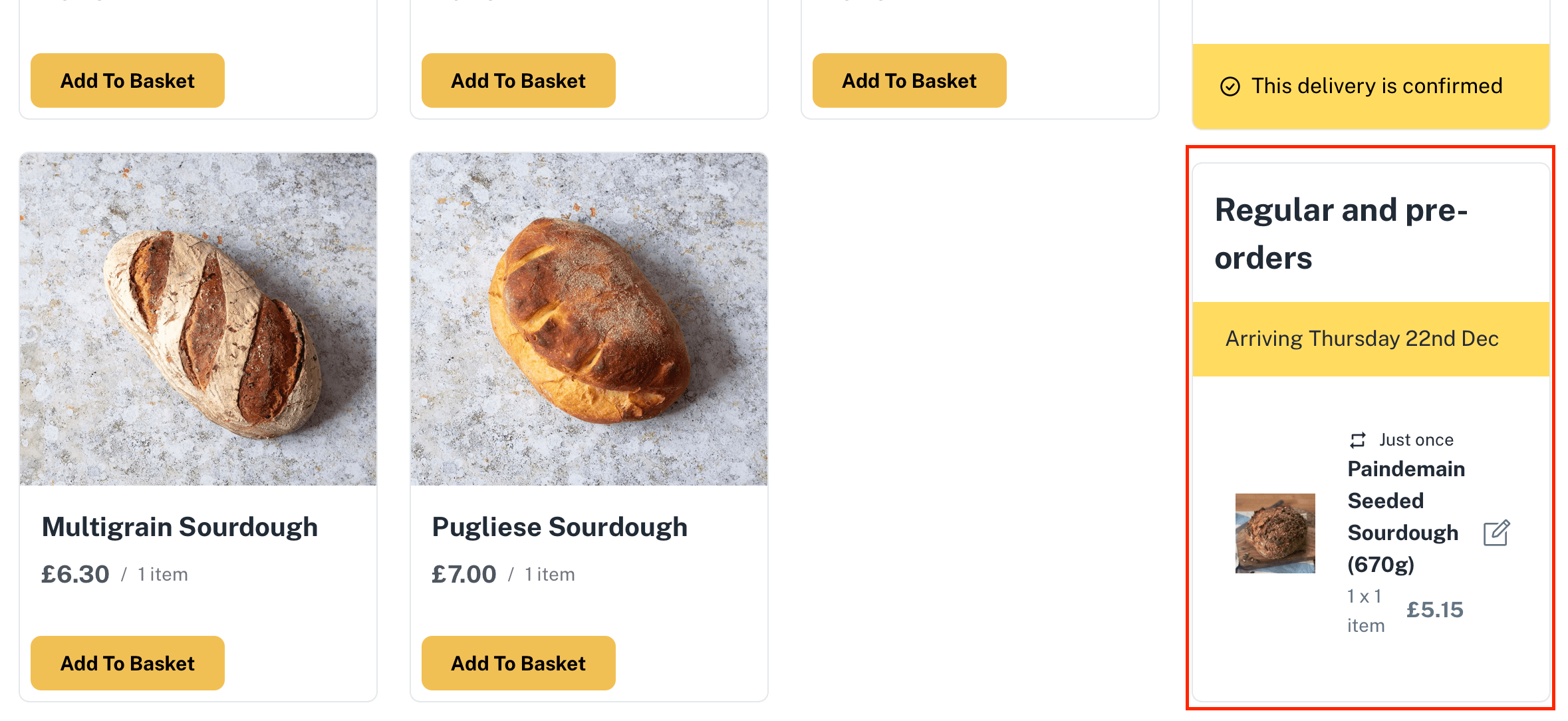Click the £5.15 price in pre-orders
1568x721 pixels.
coord(1434,609)
